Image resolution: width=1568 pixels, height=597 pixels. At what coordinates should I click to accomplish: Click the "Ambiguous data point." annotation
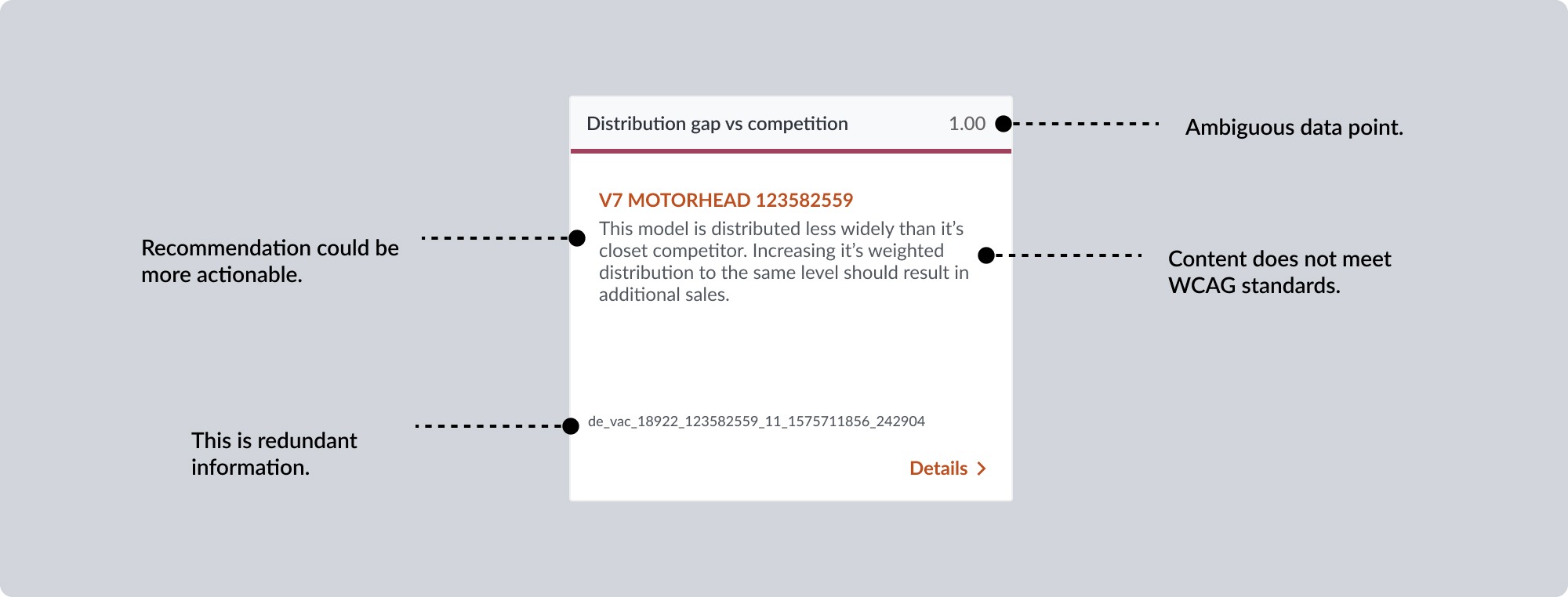(1294, 128)
